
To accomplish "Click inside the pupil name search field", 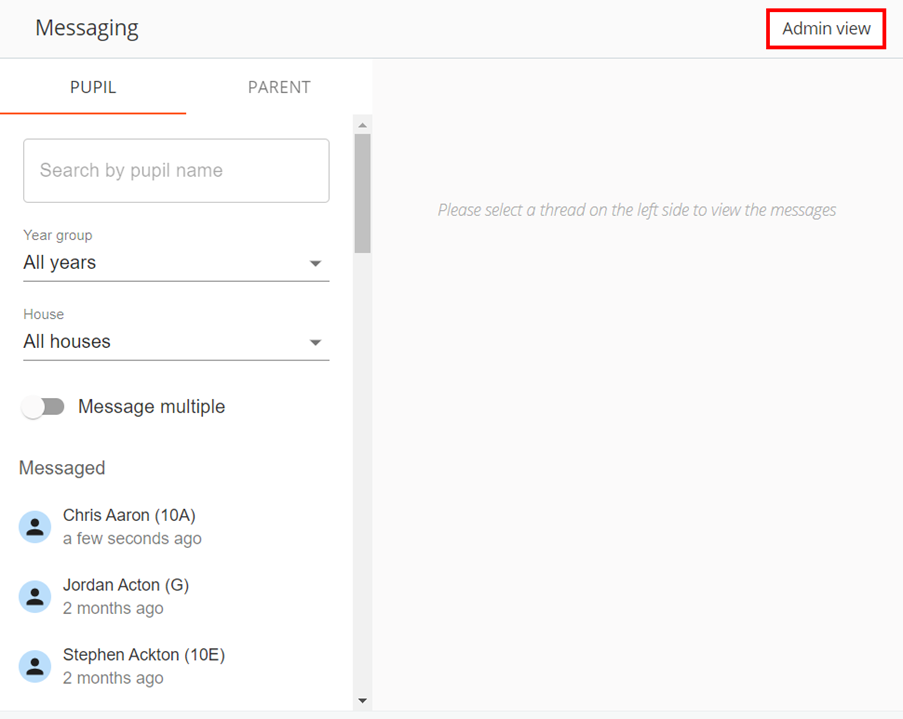I will (x=176, y=170).
